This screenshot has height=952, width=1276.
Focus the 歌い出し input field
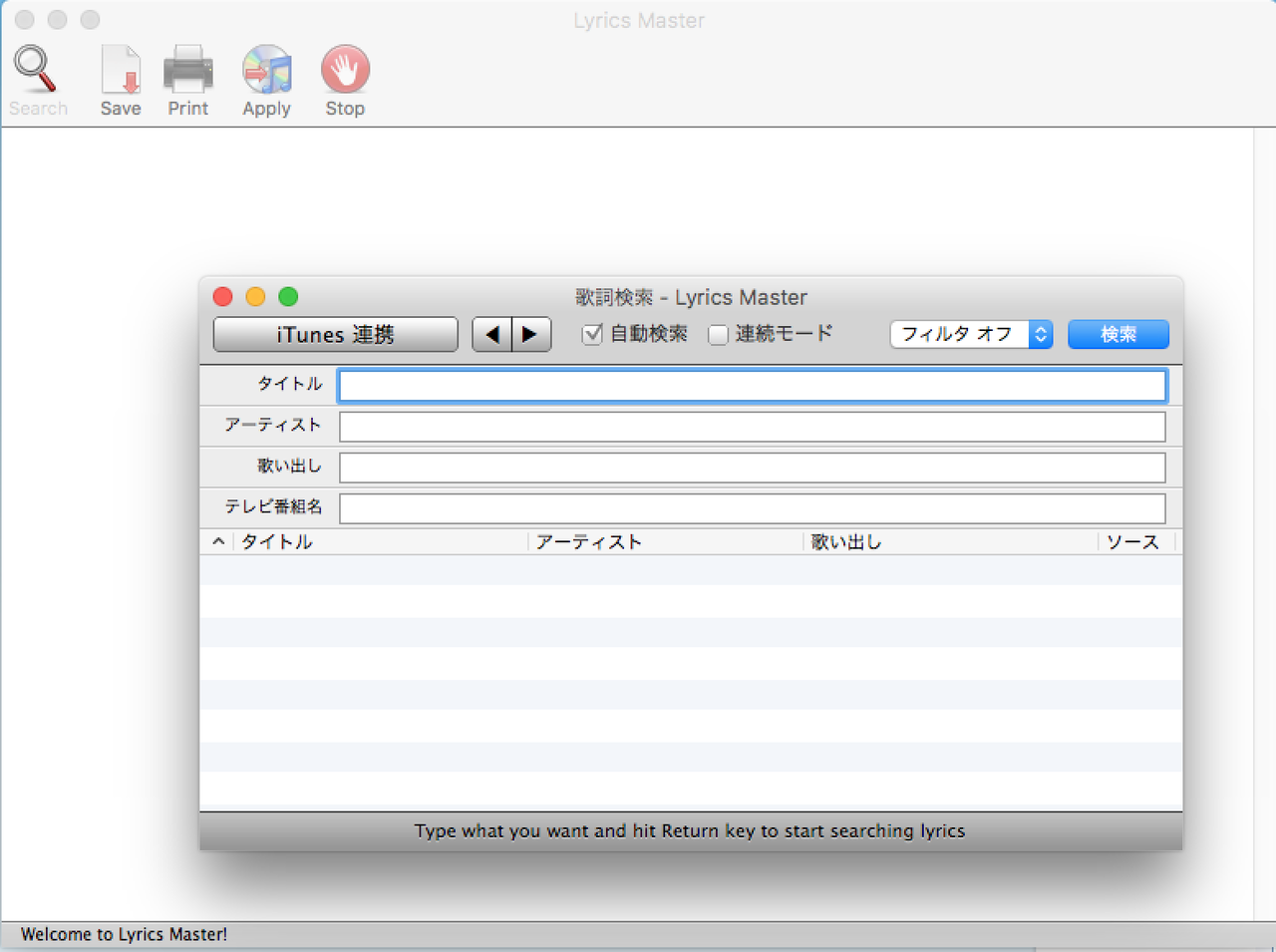753,468
